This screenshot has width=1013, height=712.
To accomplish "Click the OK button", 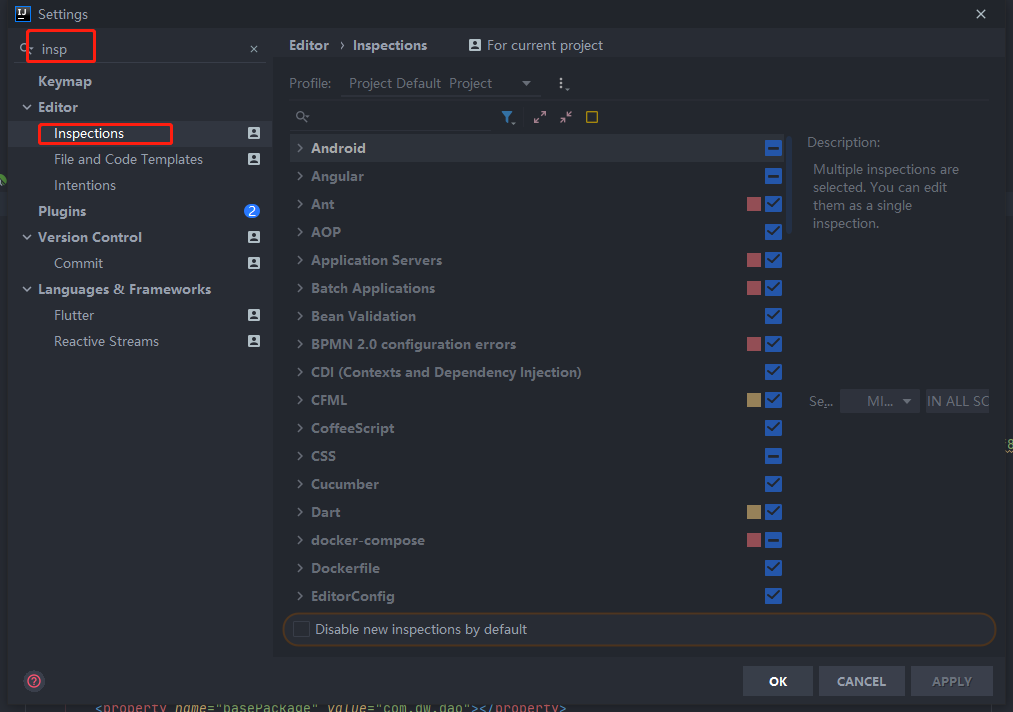I will [x=778, y=681].
